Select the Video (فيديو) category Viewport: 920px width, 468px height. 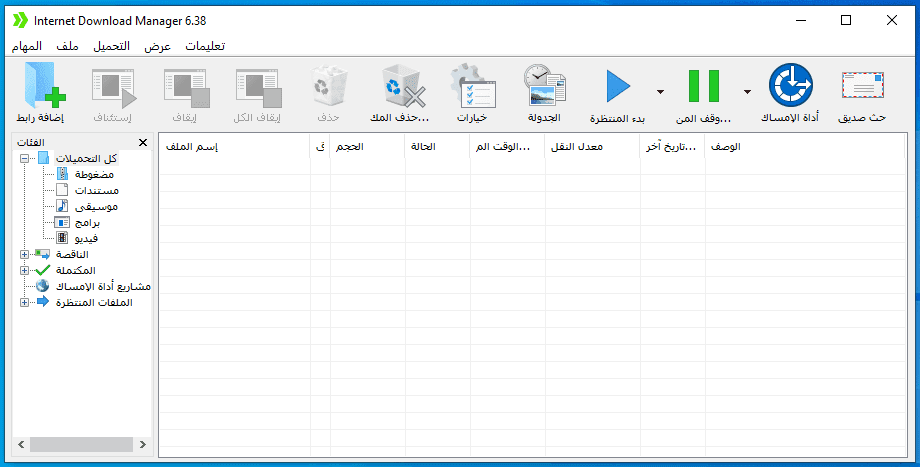(x=86, y=239)
